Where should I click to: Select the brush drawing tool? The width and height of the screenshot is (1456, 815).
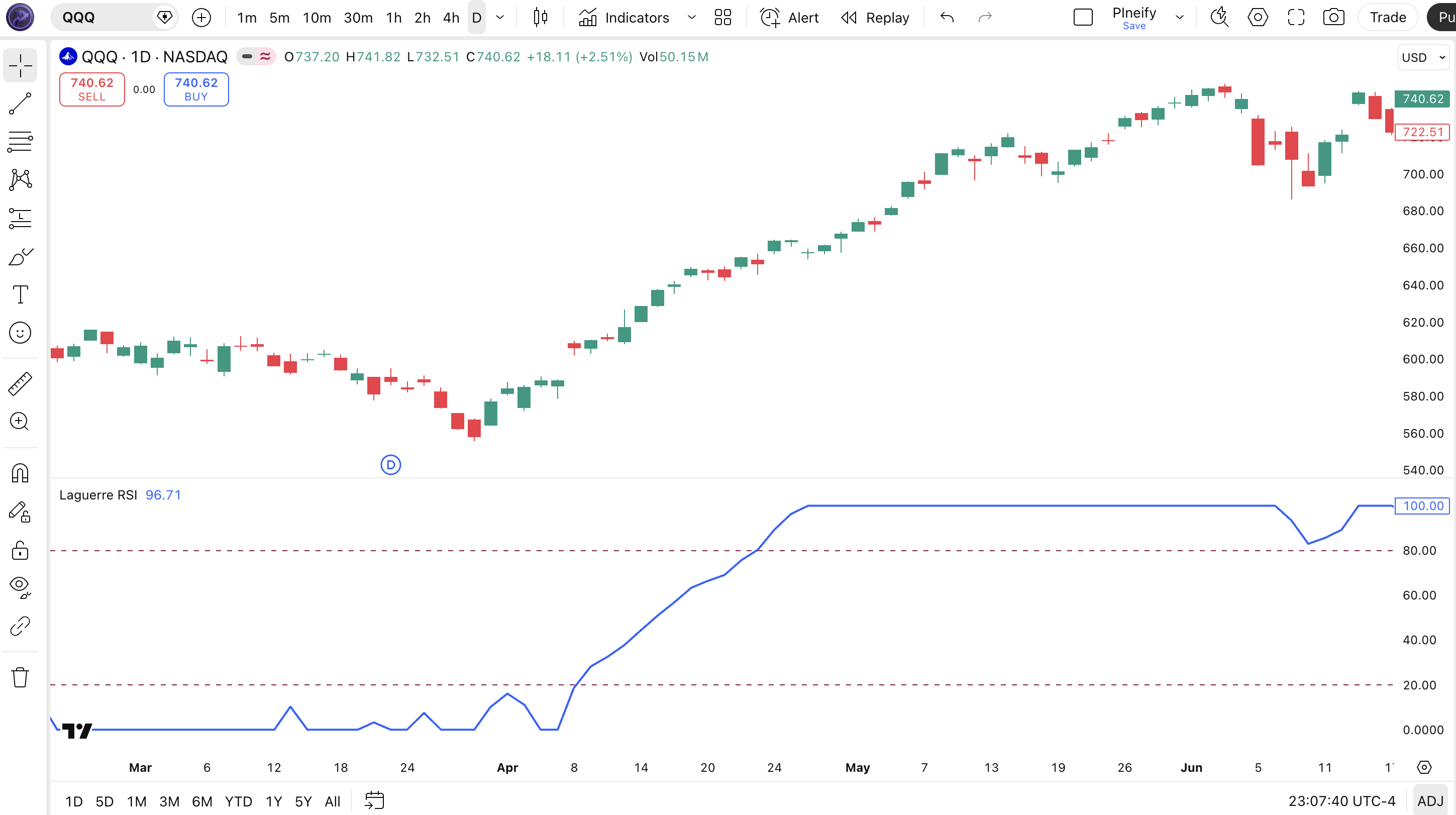point(20,257)
